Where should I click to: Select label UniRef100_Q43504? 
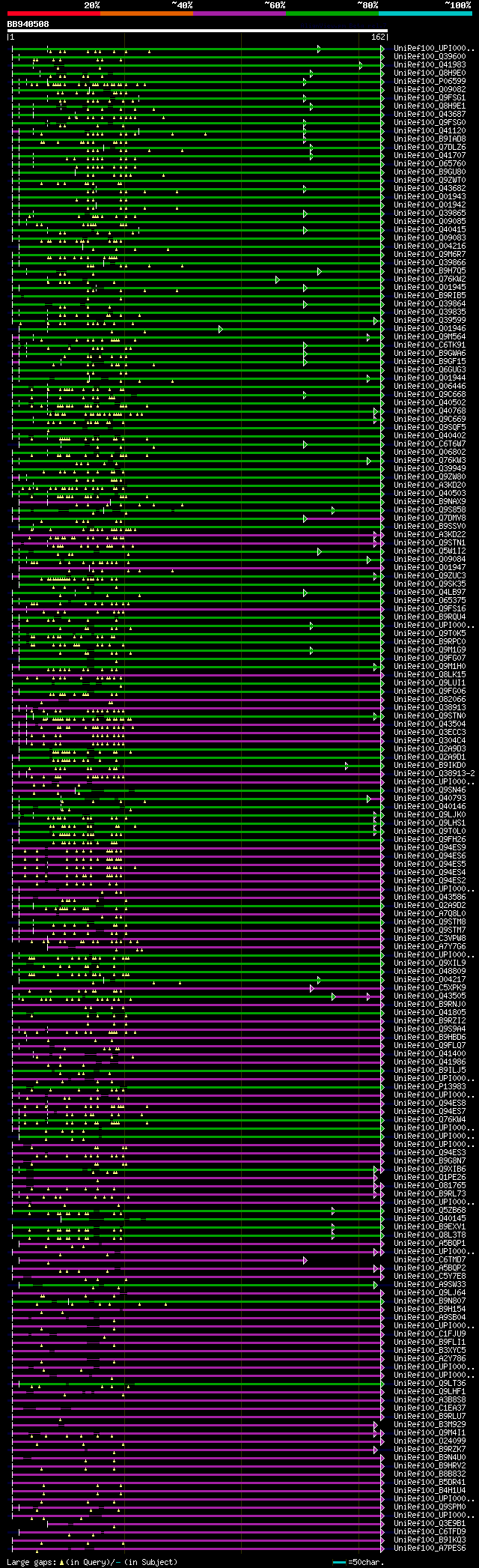[x=430, y=724]
